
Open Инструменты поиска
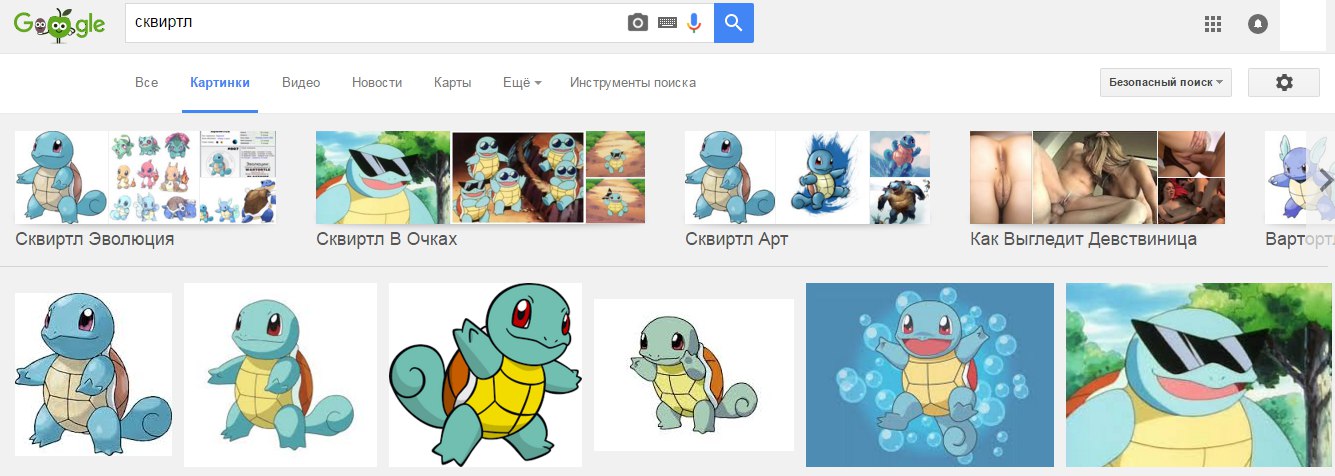click(633, 83)
